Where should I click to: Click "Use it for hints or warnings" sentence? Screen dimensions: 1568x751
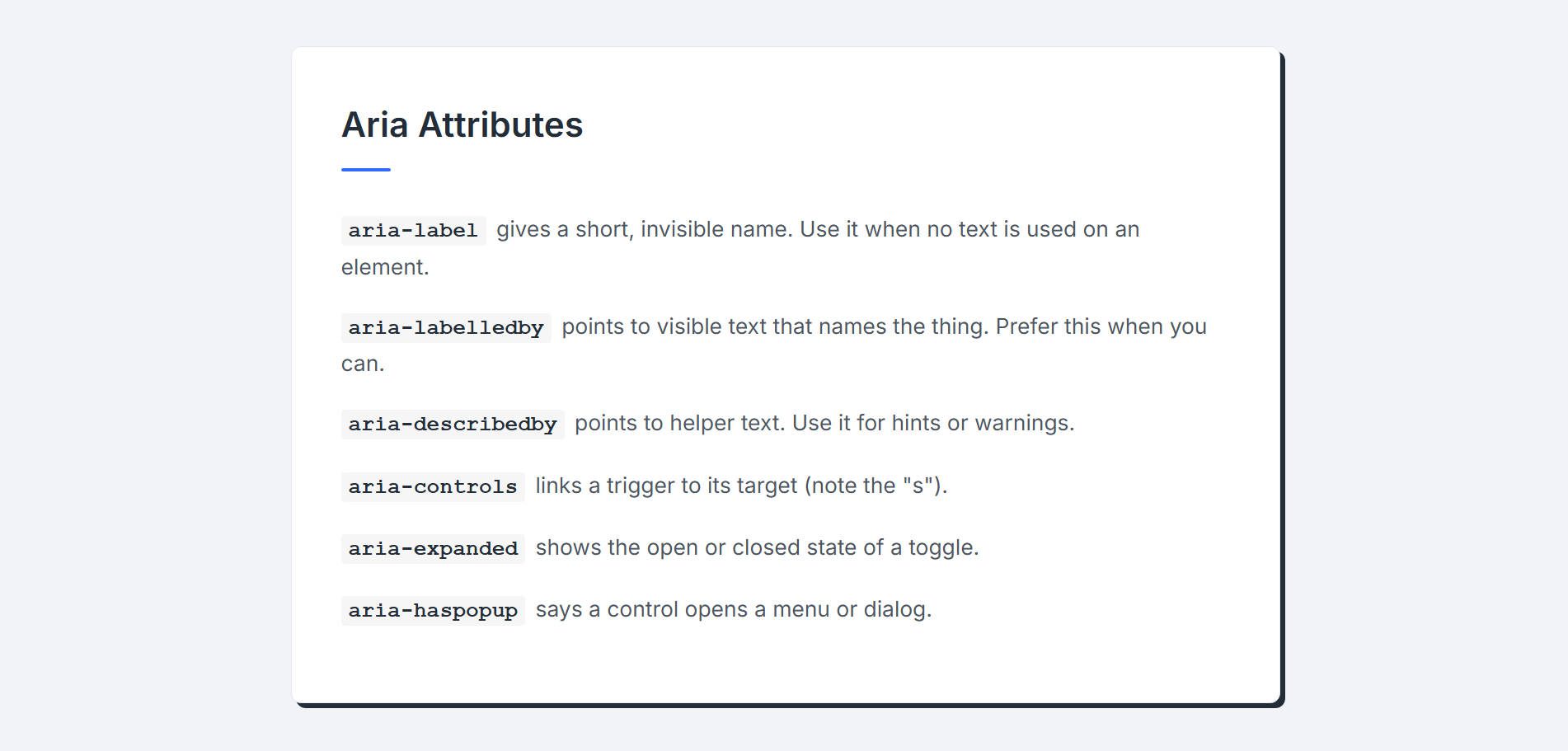coord(932,423)
